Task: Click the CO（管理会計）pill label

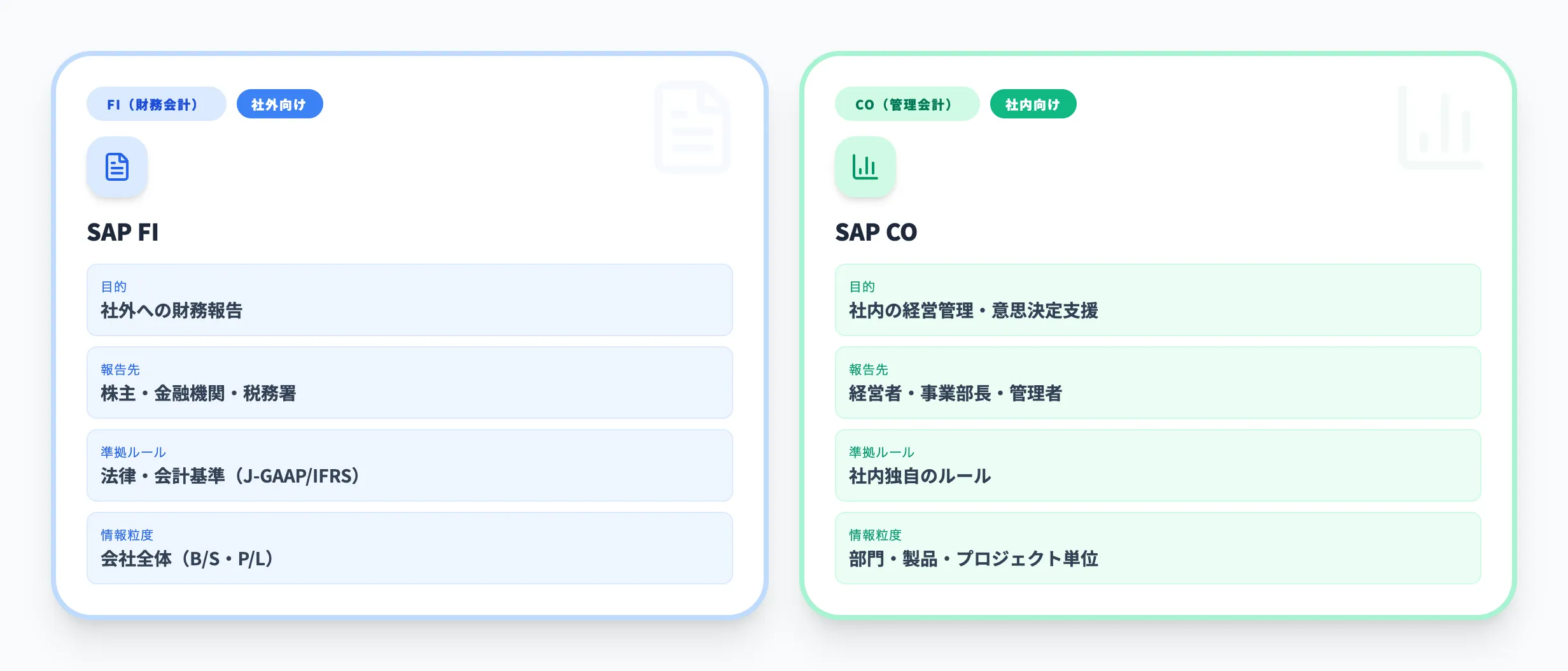Action: [x=907, y=104]
